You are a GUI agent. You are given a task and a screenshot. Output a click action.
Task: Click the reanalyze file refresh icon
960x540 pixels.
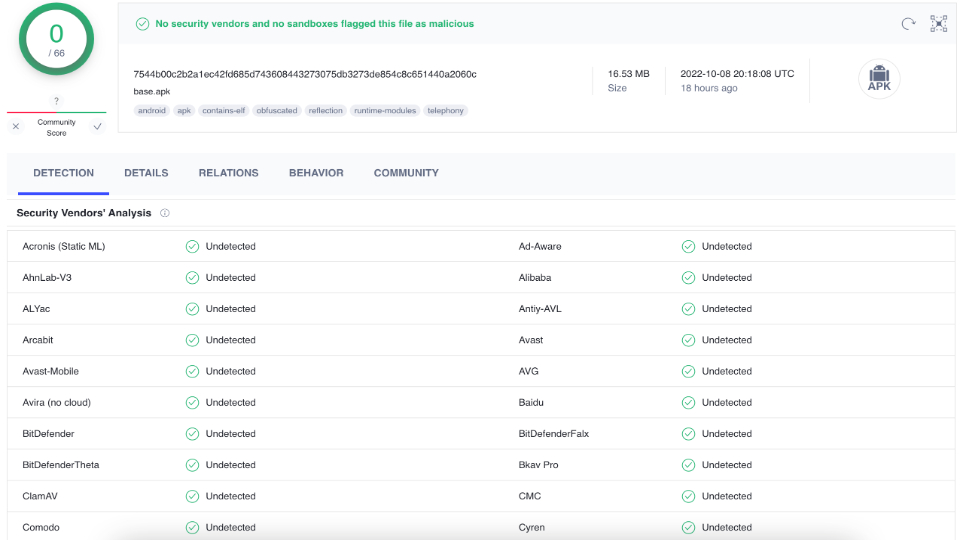[x=908, y=24]
